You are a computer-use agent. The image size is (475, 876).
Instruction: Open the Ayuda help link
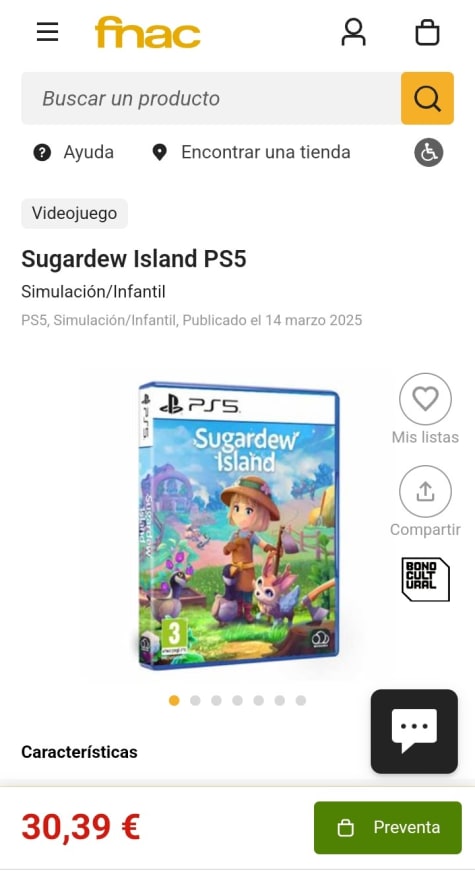point(73,152)
